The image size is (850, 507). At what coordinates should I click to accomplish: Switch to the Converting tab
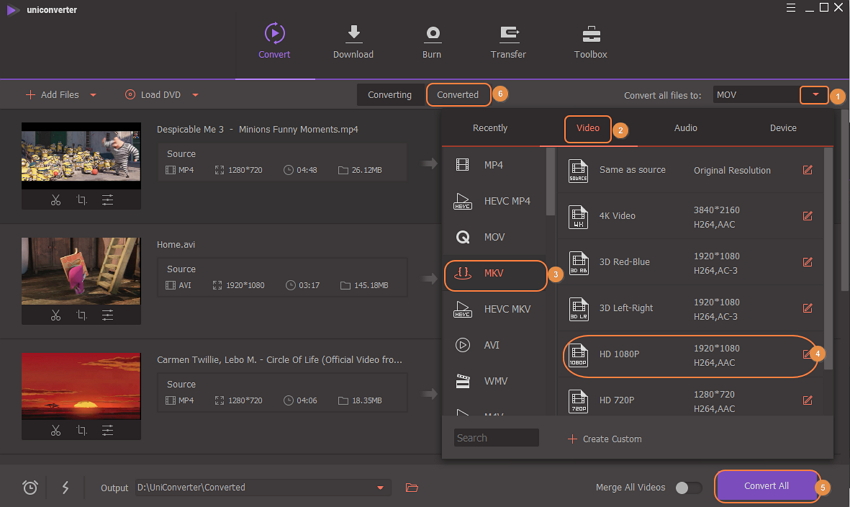pos(389,95)
